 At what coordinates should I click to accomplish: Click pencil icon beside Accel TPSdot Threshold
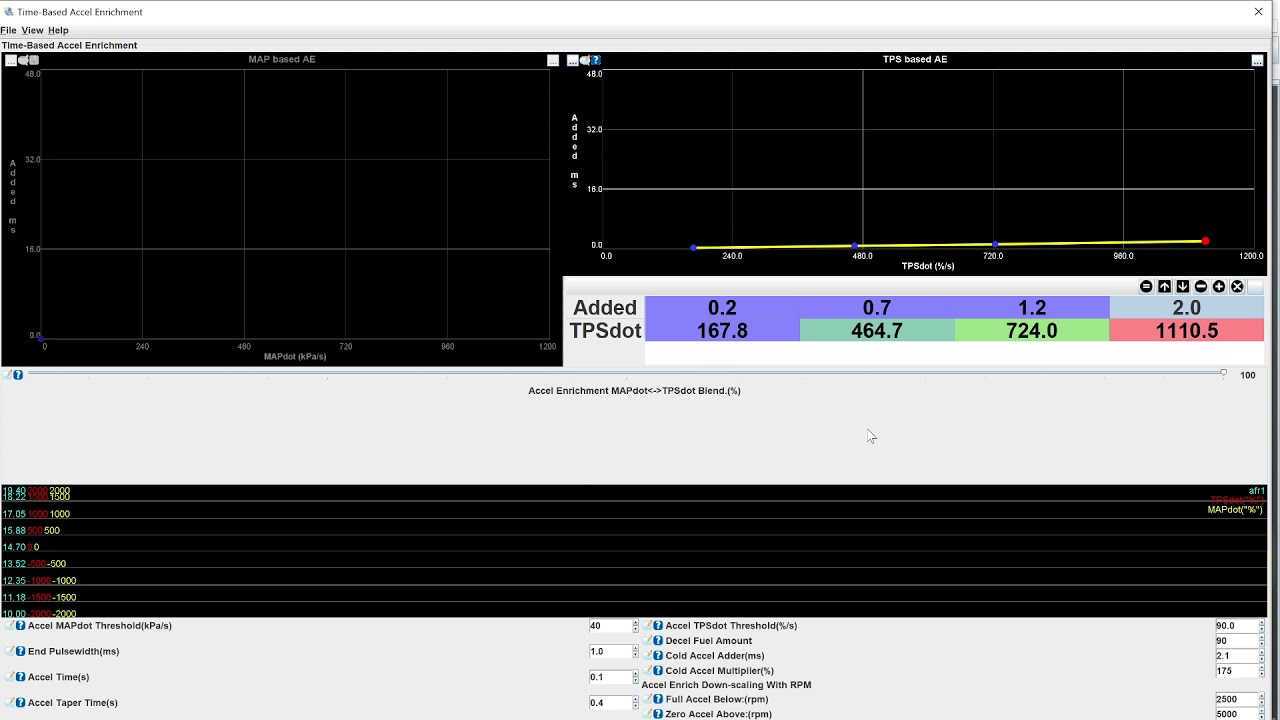tap(647, 626)
